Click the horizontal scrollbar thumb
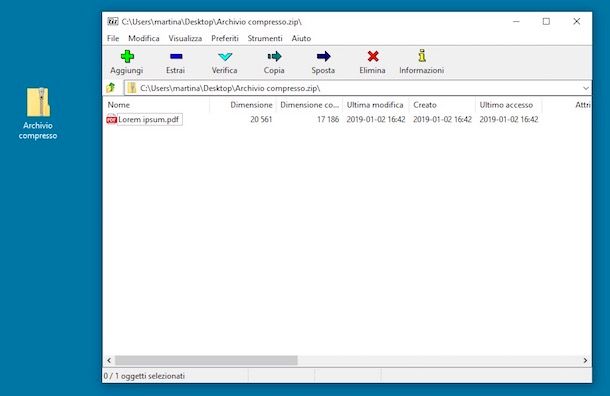Image resolution: width=610 pixels, height=396 pixels. point(207,360)
